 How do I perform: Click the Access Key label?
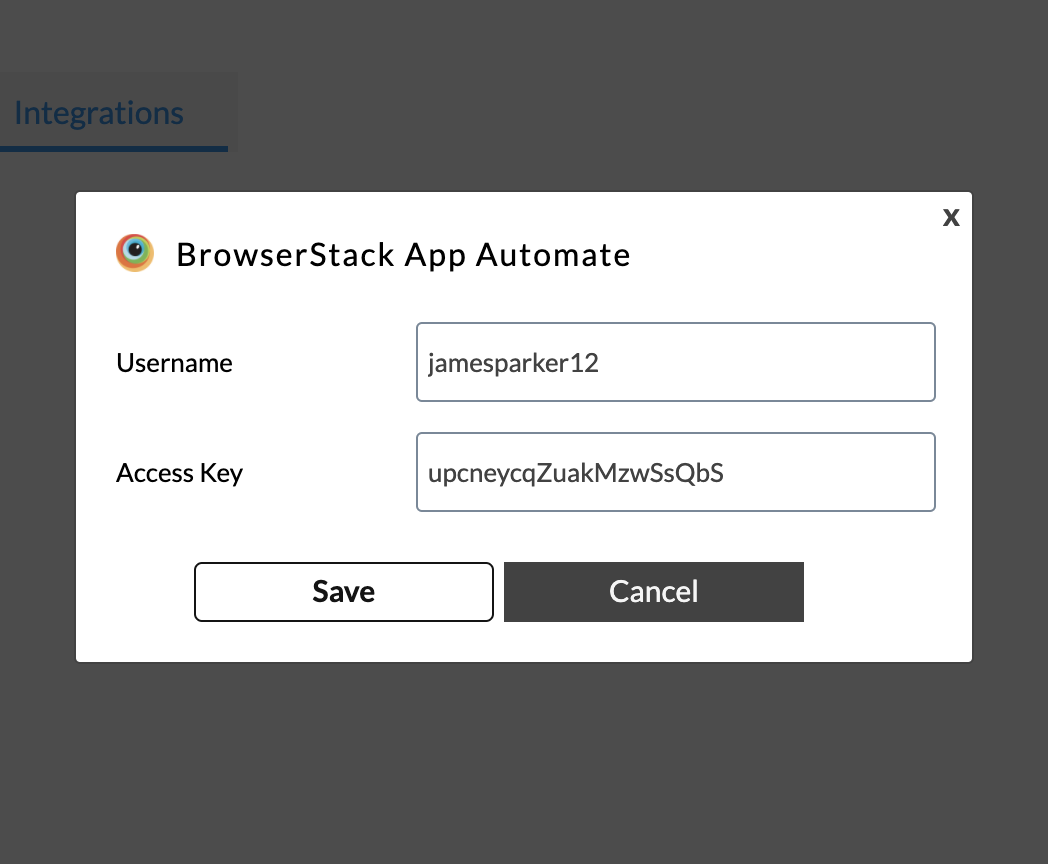[179, 473]
